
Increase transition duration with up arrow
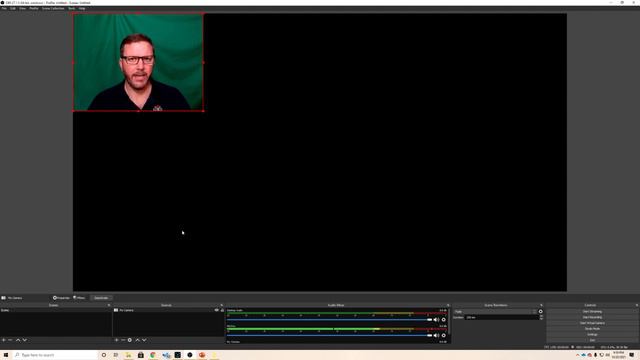click(541, 316)
